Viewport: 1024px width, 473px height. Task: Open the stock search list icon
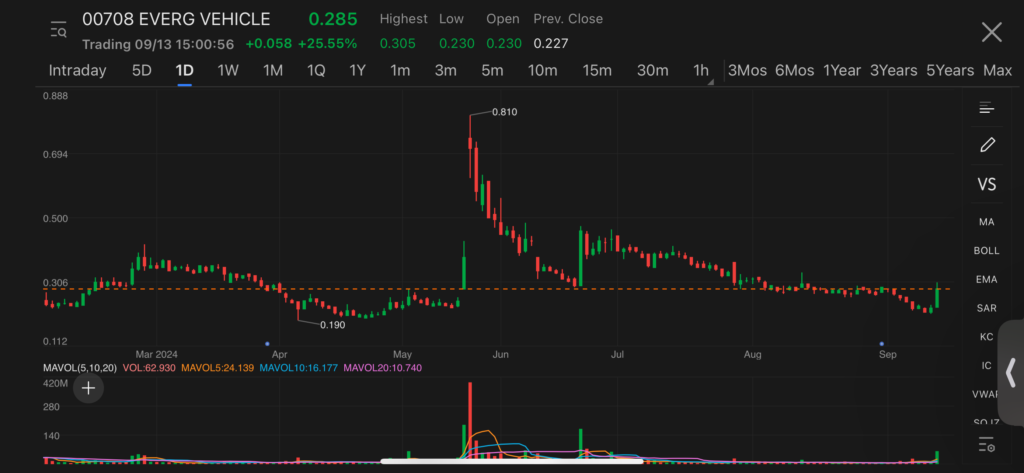coord(59,31)
